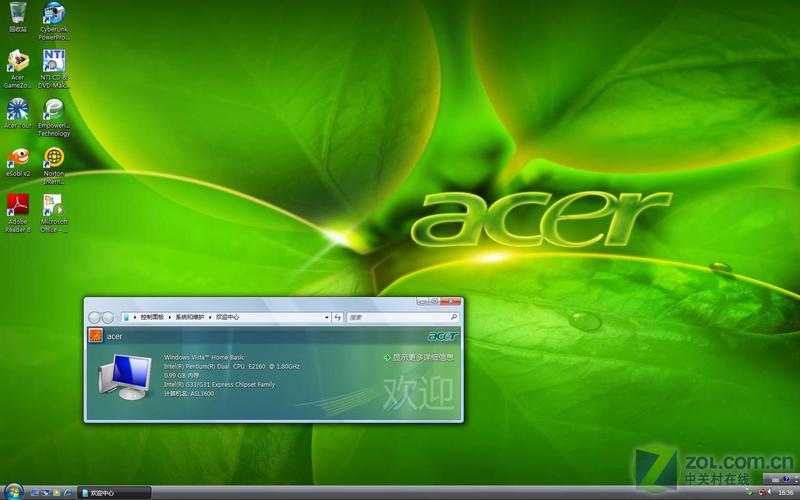
Task: Click the keyboard icon in language bar
Action: coord(776,480)
